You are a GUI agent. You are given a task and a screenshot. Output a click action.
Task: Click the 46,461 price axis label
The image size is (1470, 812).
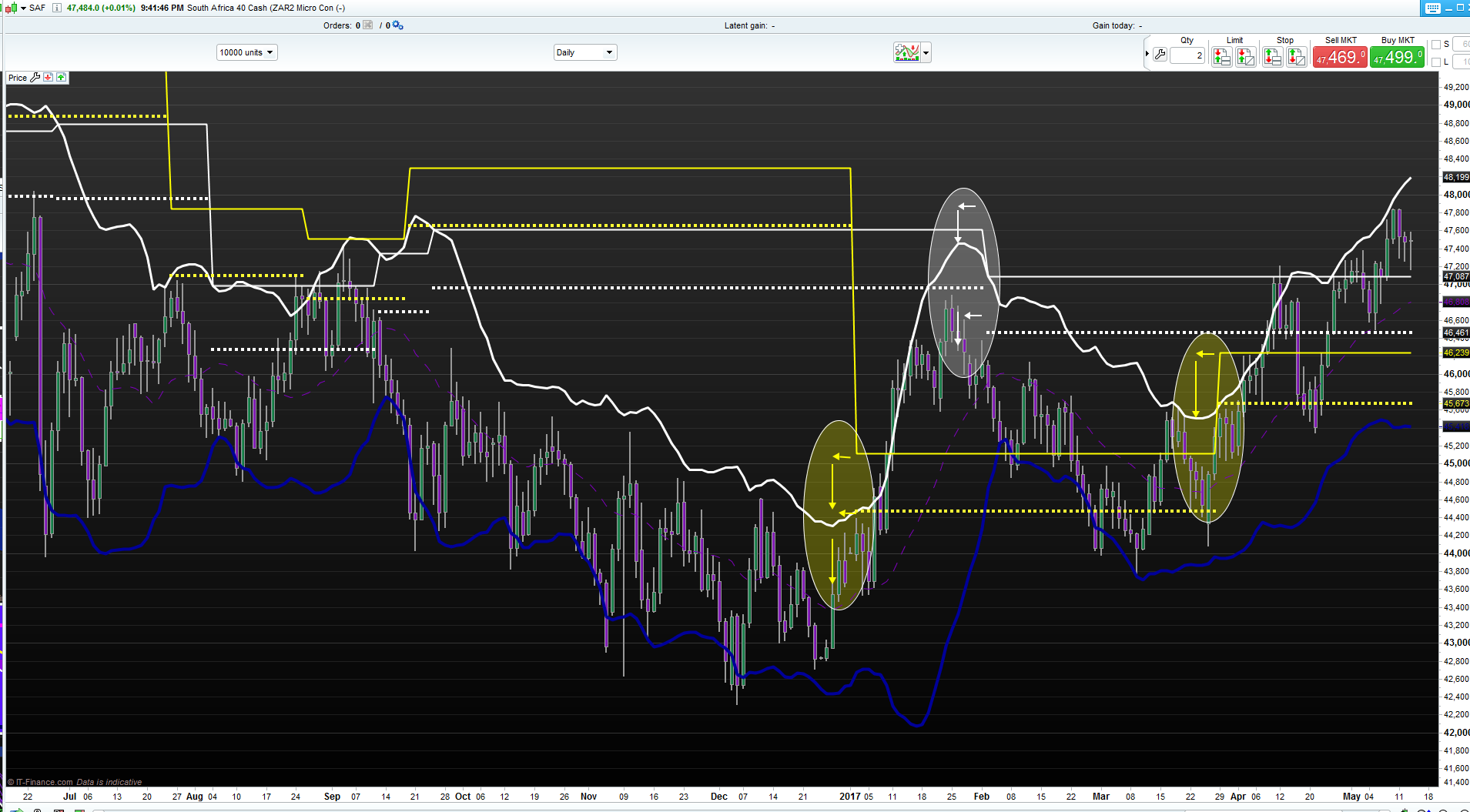[1455, 333]
